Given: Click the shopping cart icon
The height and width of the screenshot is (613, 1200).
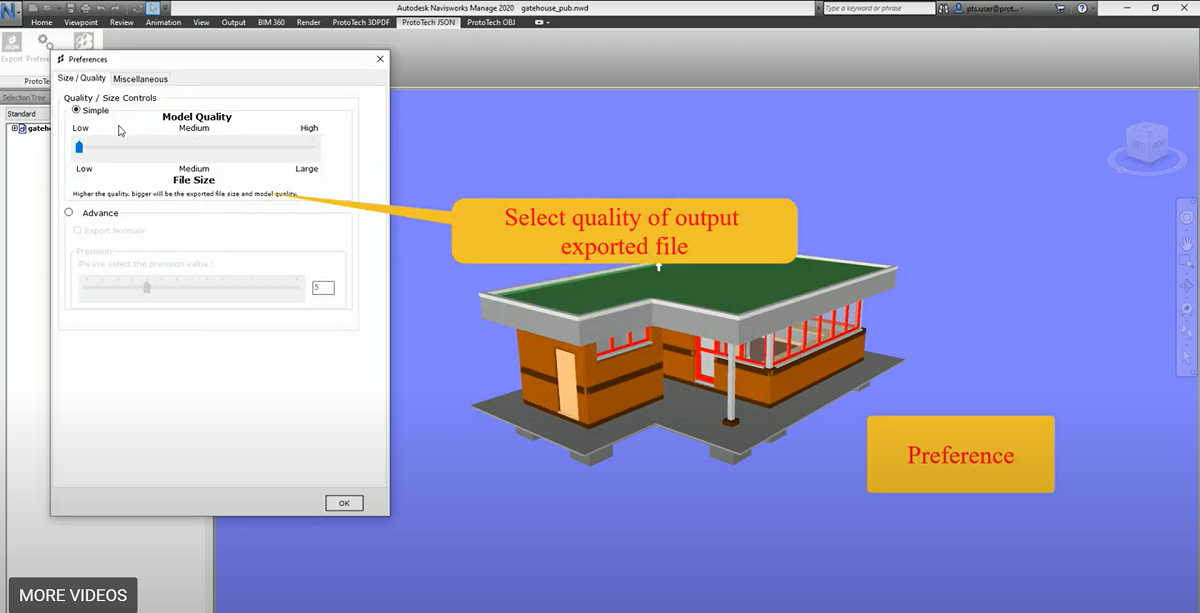Looking at the screenshot, I should click(x=1059, y=8).
